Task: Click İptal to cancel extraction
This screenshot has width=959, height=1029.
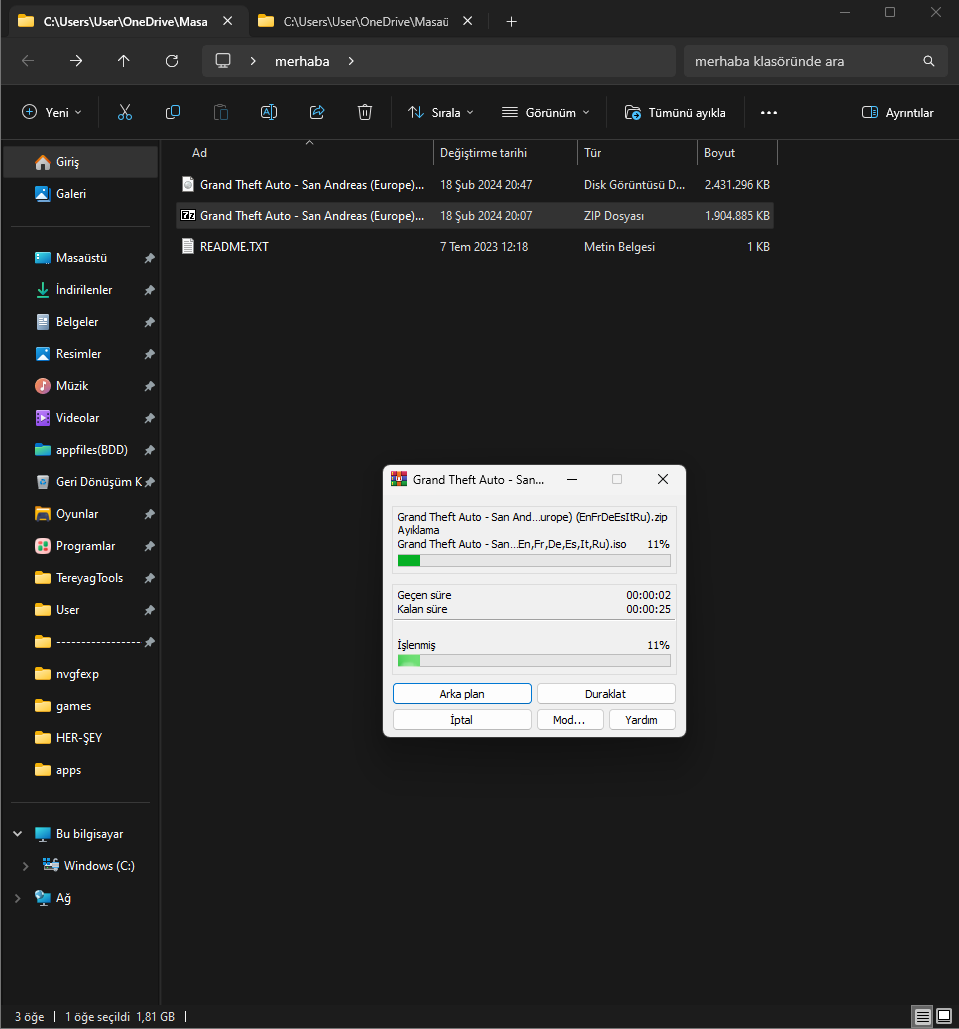Action: (x=462, y=720)
